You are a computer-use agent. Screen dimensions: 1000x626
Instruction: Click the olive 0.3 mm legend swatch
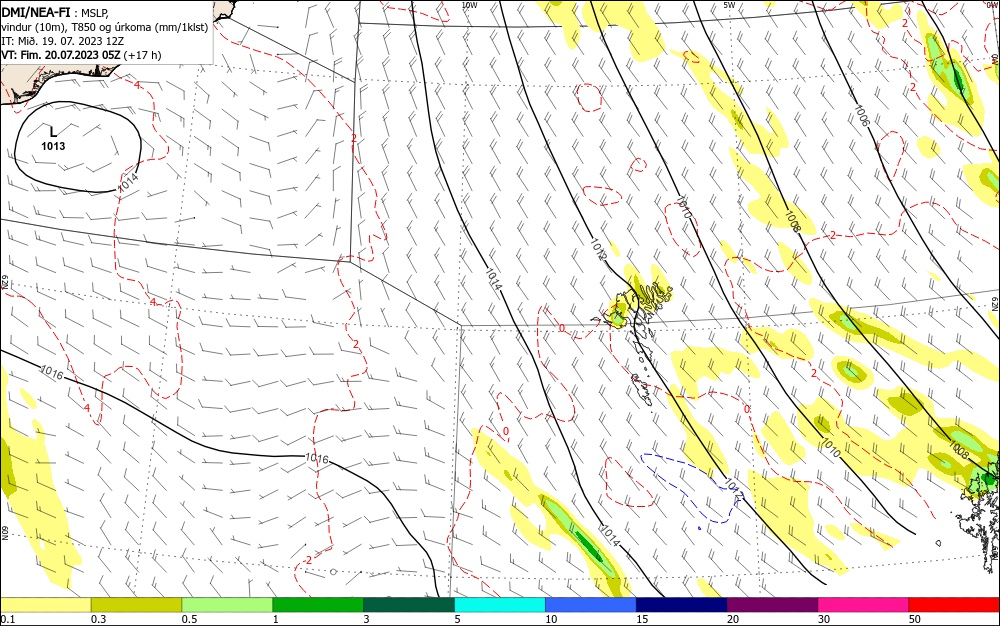pyautogui.click(x=136, y=605)
